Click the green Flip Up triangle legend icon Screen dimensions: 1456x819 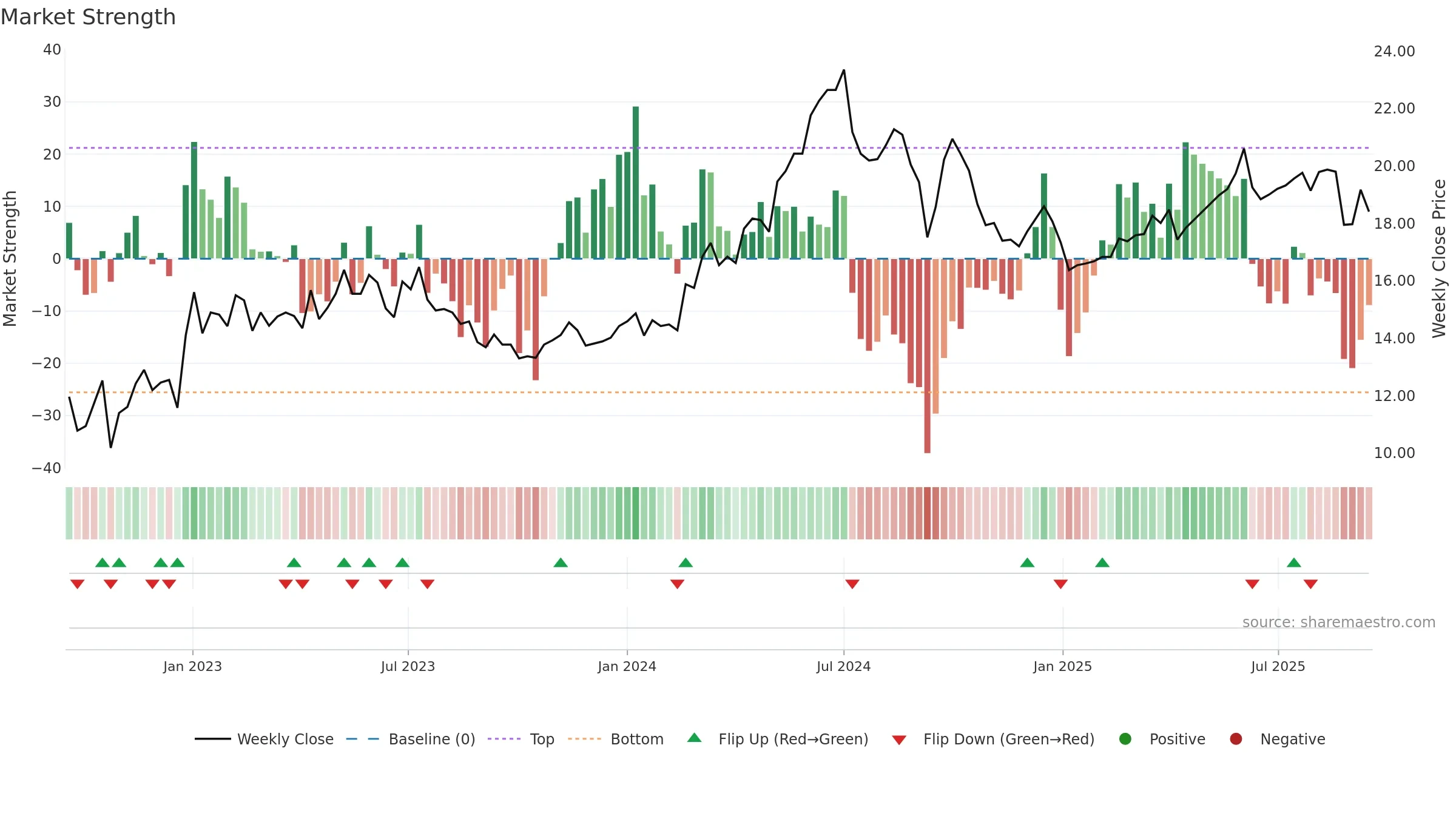(x=694, y=738)
